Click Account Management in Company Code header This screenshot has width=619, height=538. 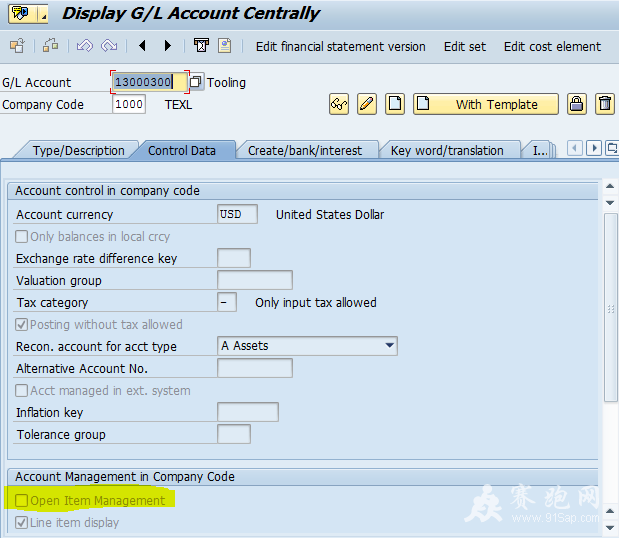(125, 477)
